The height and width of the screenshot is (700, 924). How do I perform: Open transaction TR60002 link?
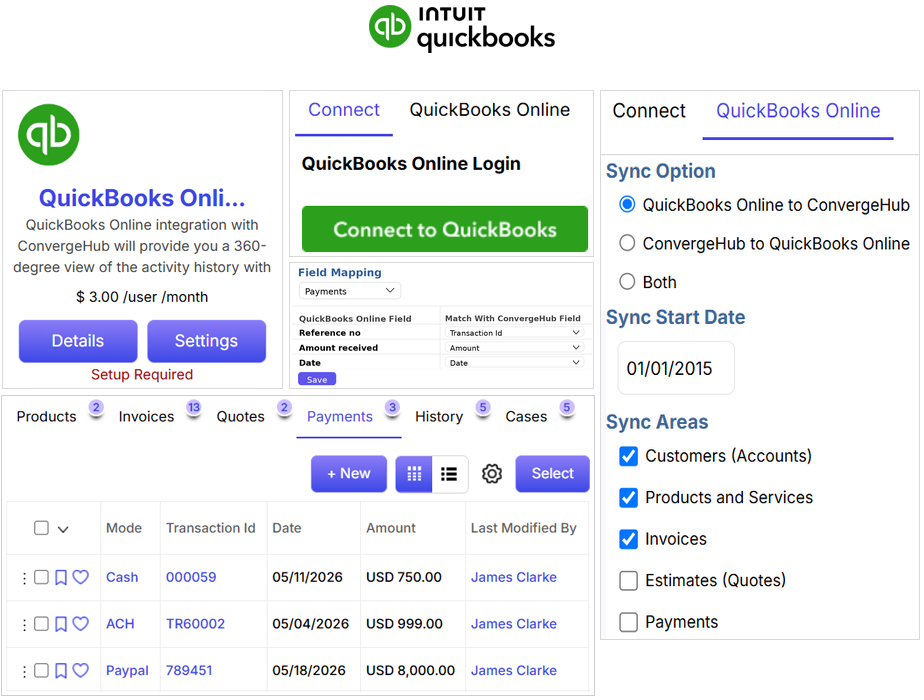point(195,624)
